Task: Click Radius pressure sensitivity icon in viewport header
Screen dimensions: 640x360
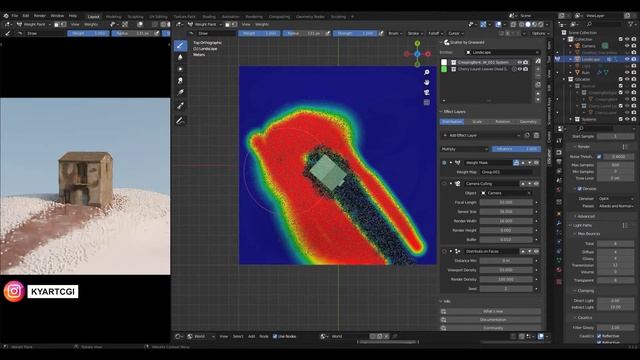Action: [x=327, y=33]
